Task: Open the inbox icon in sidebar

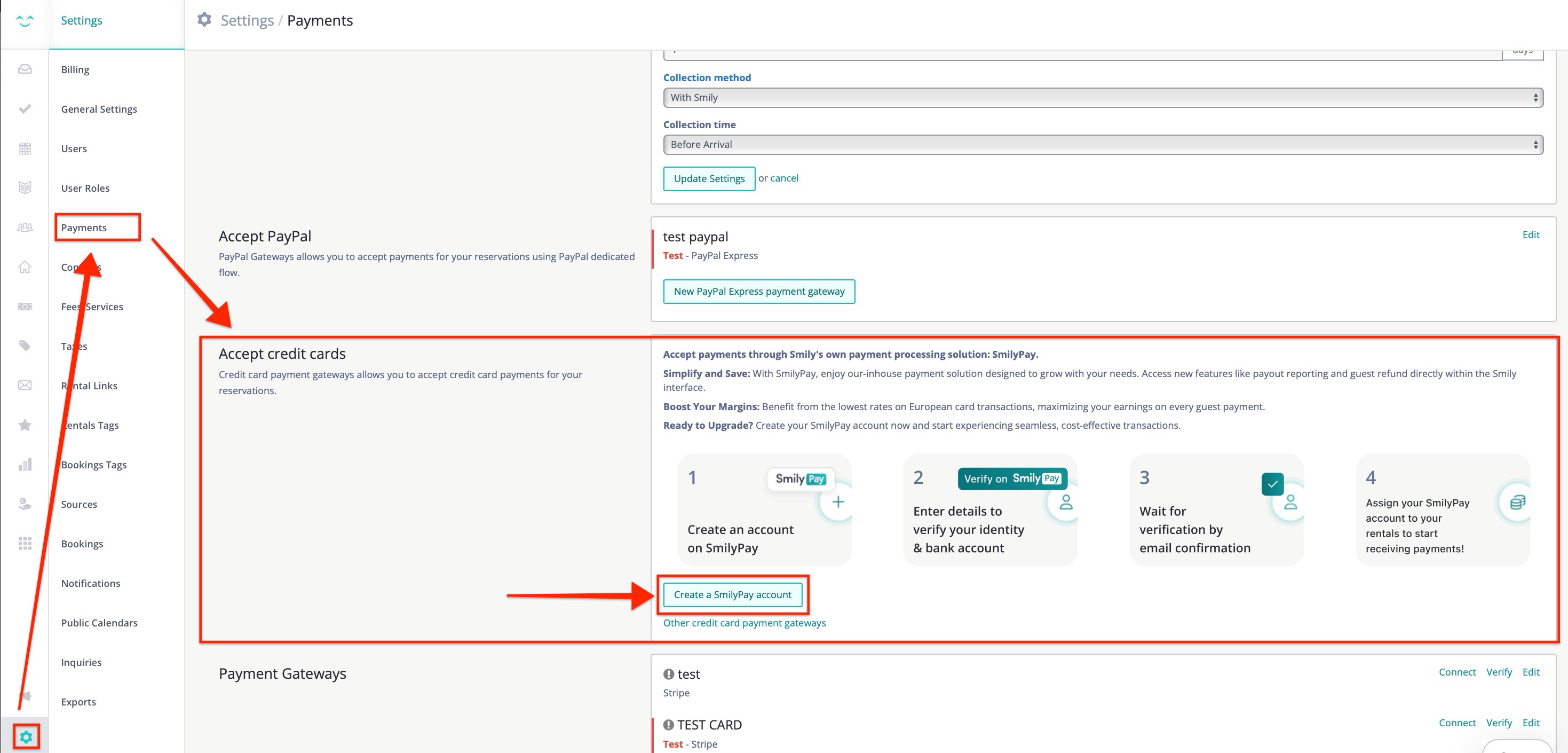Action: click(25, 69)
